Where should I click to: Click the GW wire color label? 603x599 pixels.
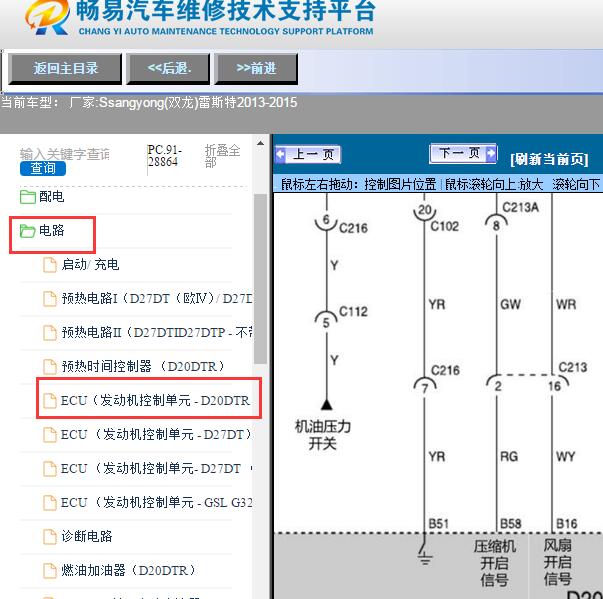510,304
